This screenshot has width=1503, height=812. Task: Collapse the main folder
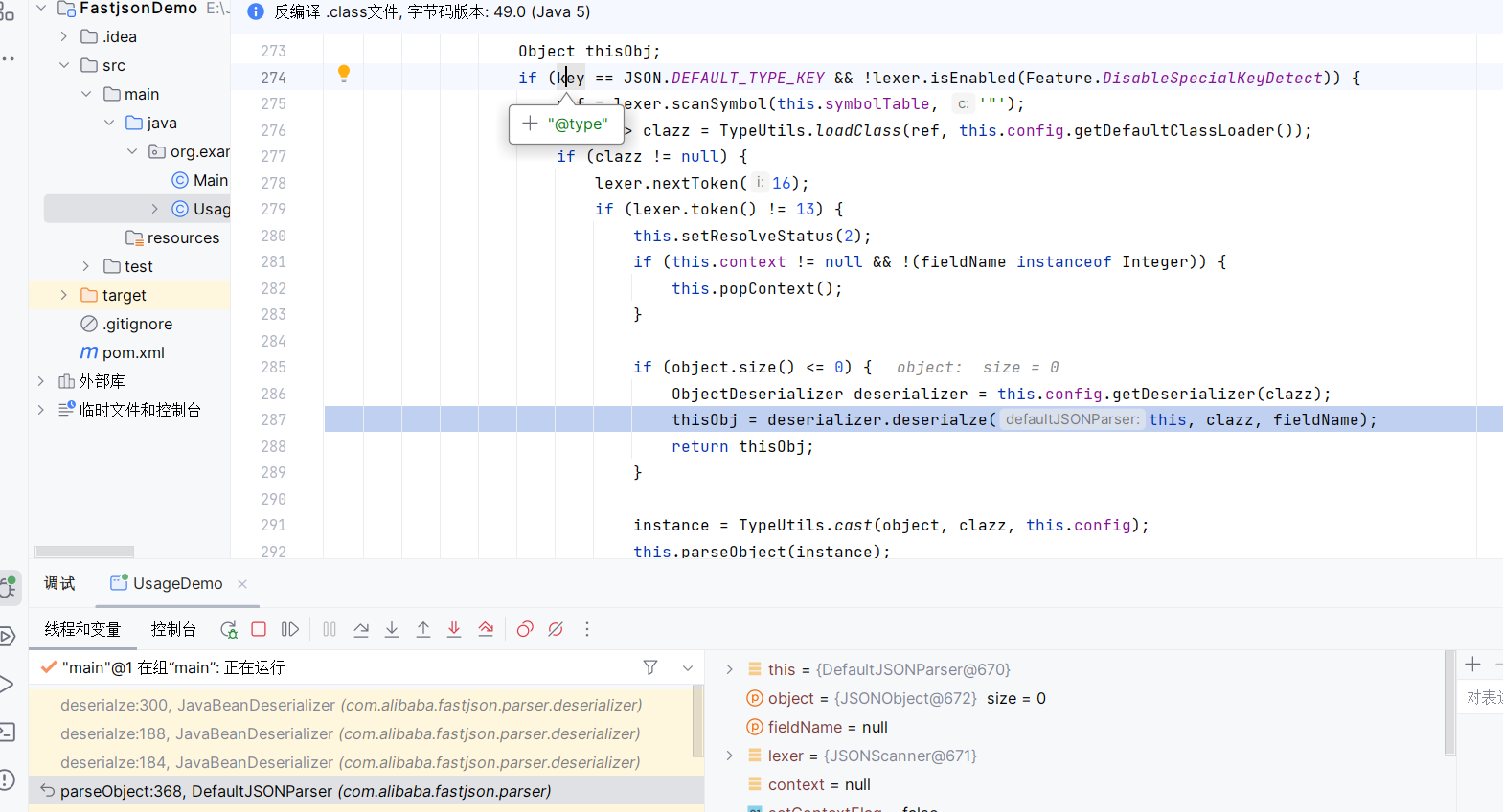tap(86, 94)
